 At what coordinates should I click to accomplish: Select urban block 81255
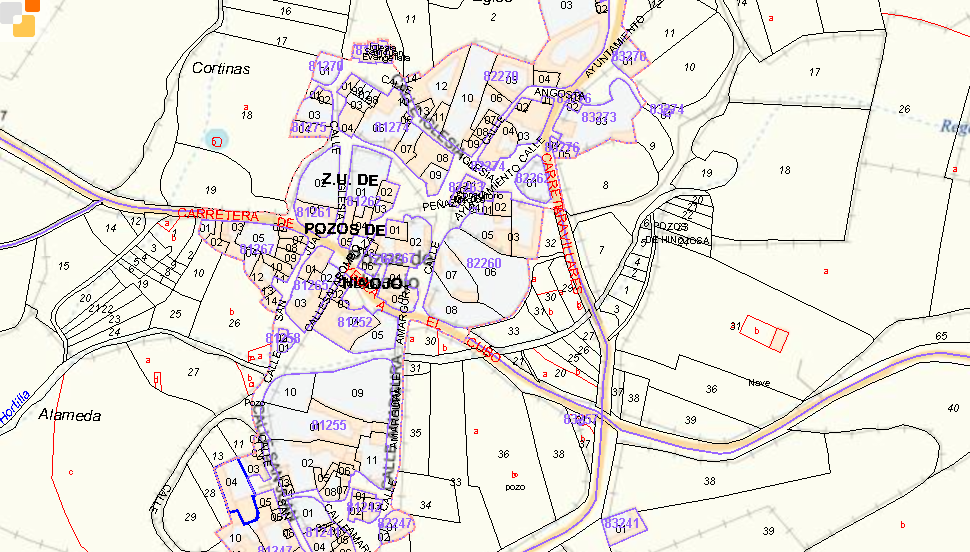pyautogui.click(x=328, y=425)
